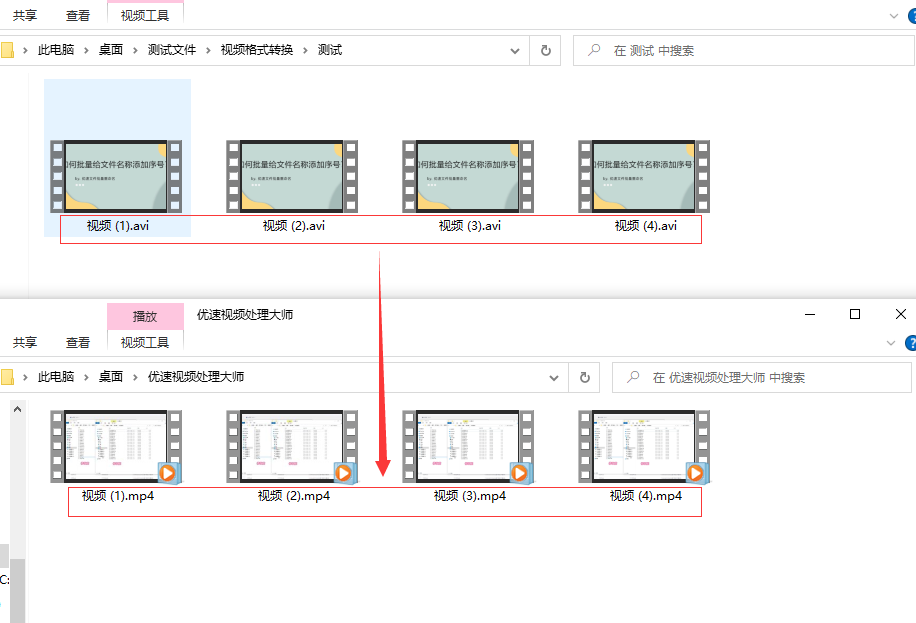Click the play overlay on 视频 (2).mp4
916x623 pixels.
(345, 472)
